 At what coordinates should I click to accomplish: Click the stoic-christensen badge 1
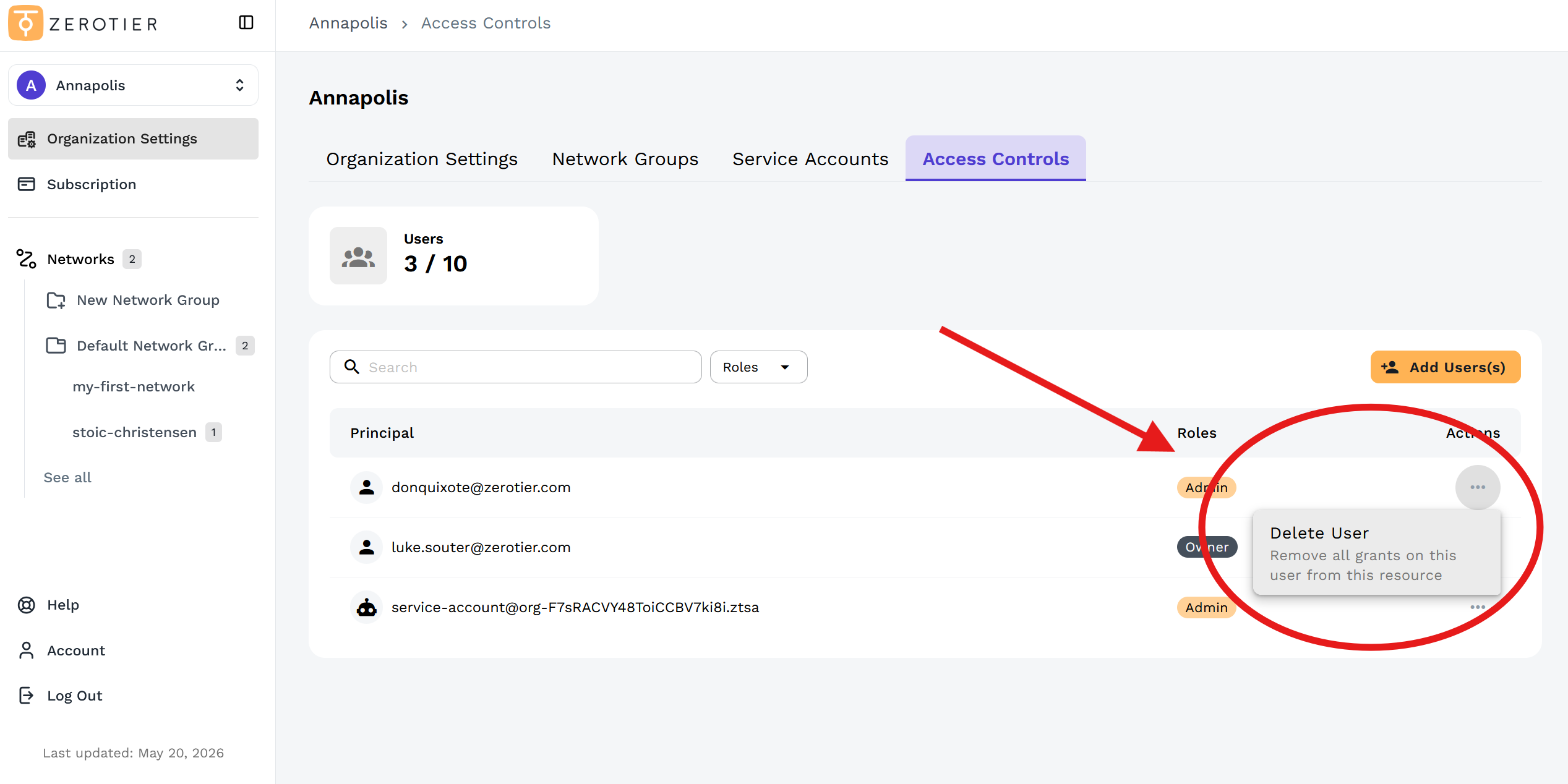pyautogui.click(x=213, y=432)
